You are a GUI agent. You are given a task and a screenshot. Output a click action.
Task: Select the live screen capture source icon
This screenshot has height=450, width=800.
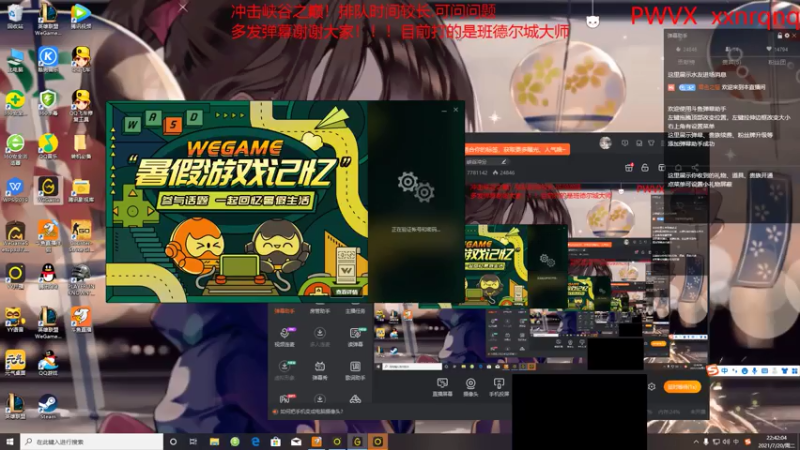(442, 387)
